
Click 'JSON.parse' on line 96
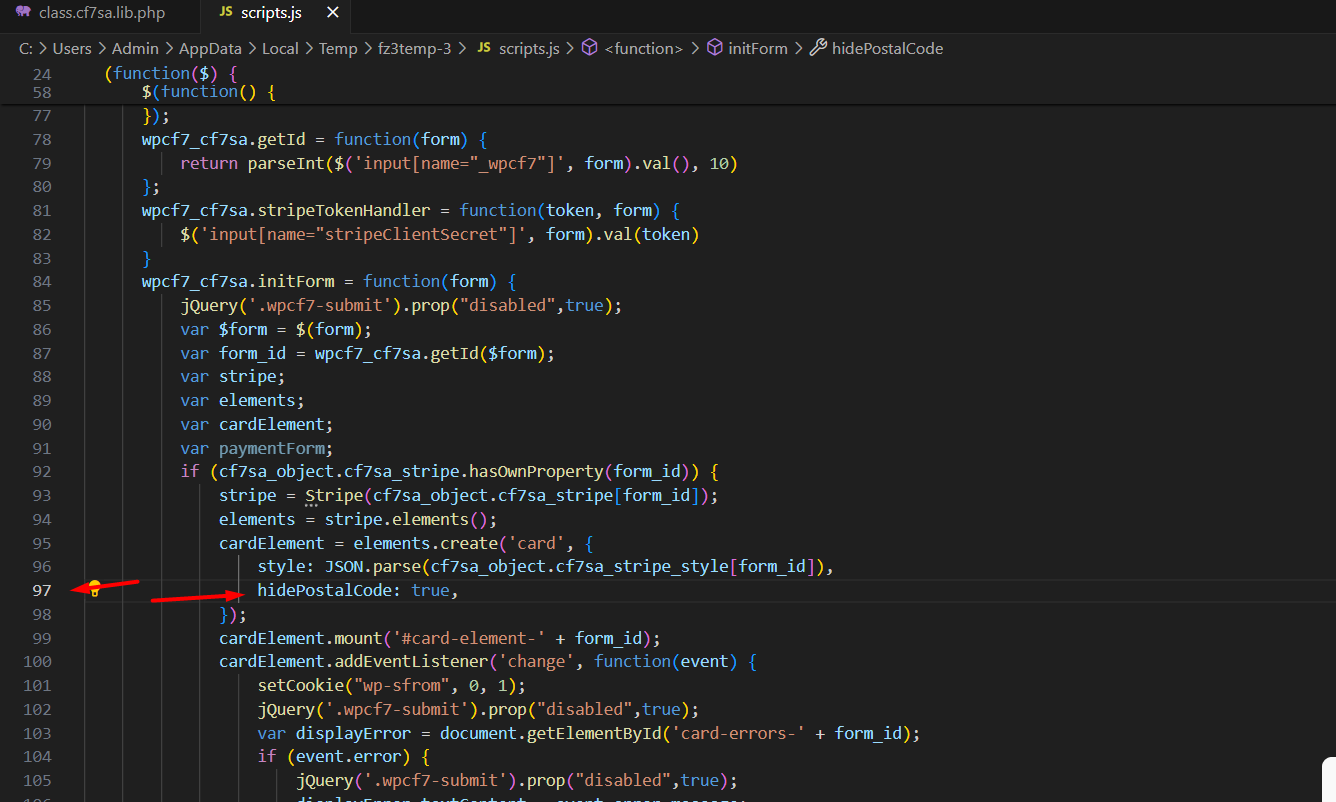[373, 566]
